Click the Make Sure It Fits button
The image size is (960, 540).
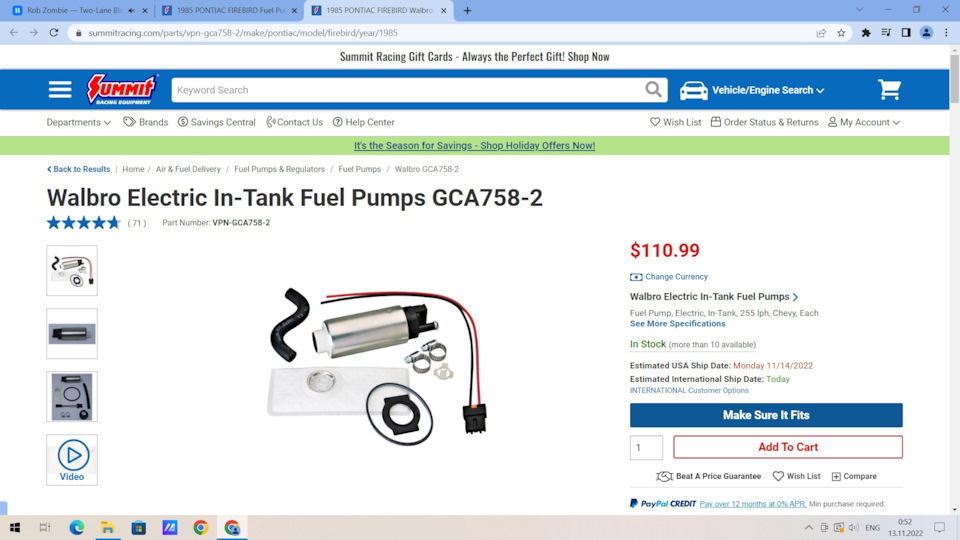[766, 415]
